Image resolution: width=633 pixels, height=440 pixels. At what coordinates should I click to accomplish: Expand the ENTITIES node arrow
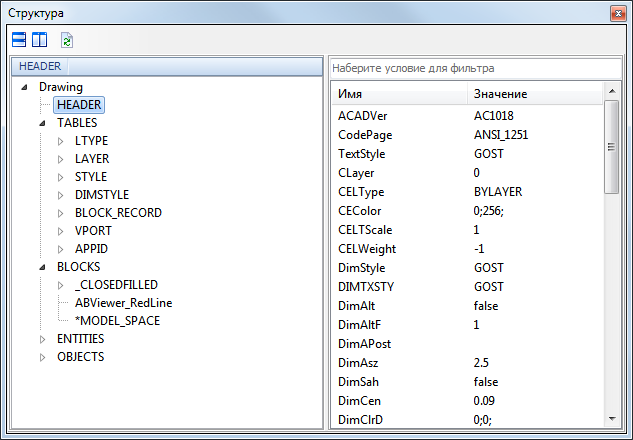(x=42, y=339)
